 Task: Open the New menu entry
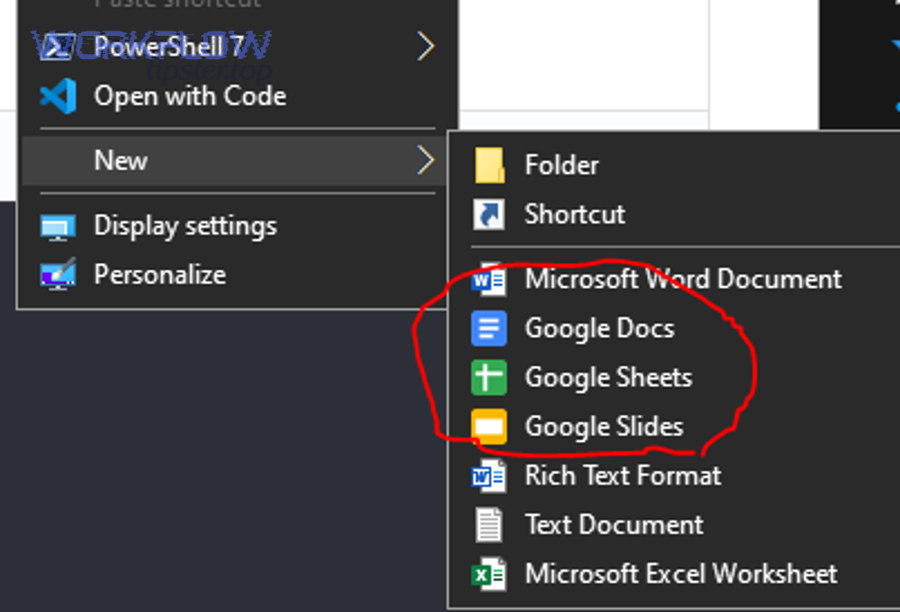tap(121, 160)
